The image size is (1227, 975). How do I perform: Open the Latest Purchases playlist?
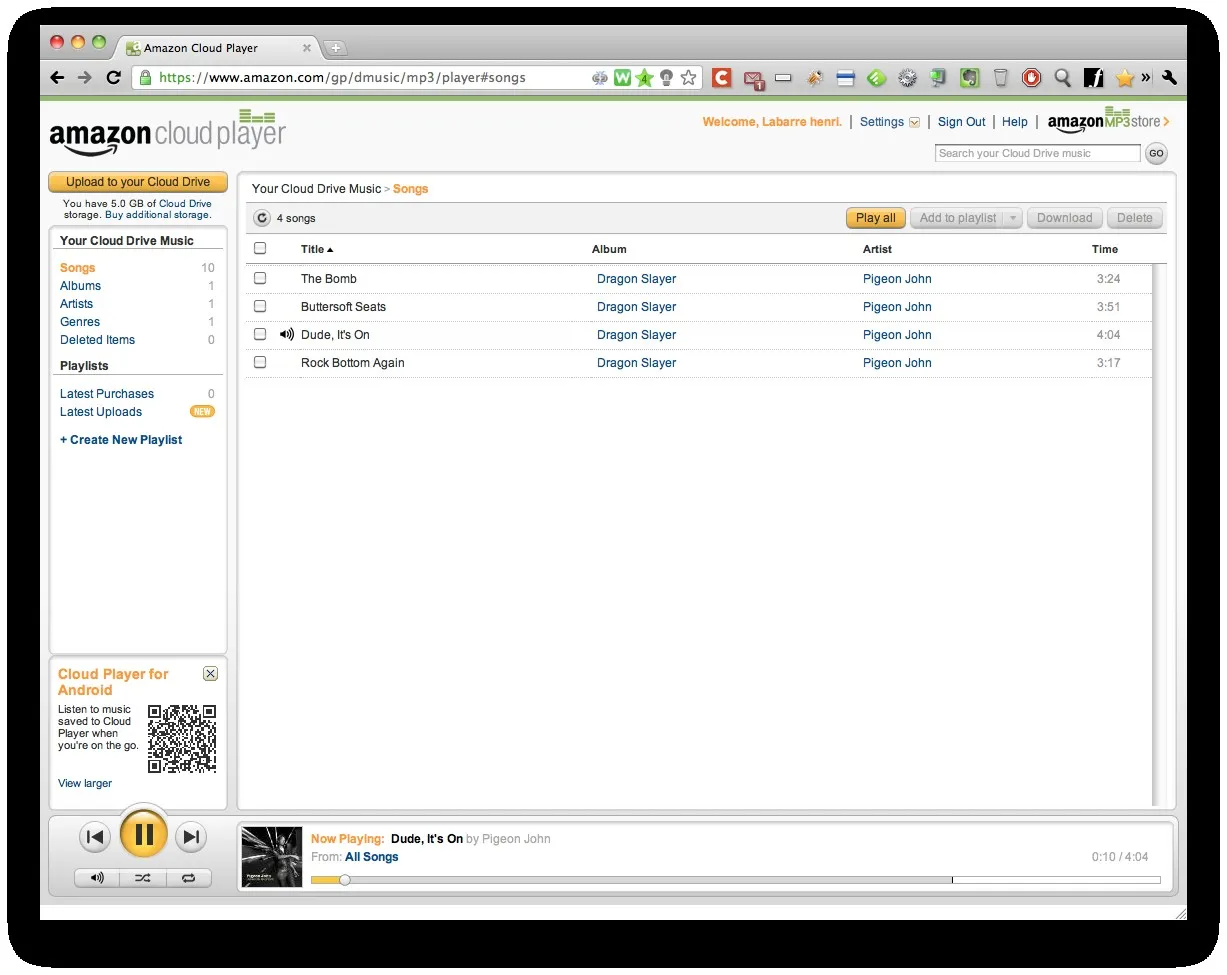[107, 394]
